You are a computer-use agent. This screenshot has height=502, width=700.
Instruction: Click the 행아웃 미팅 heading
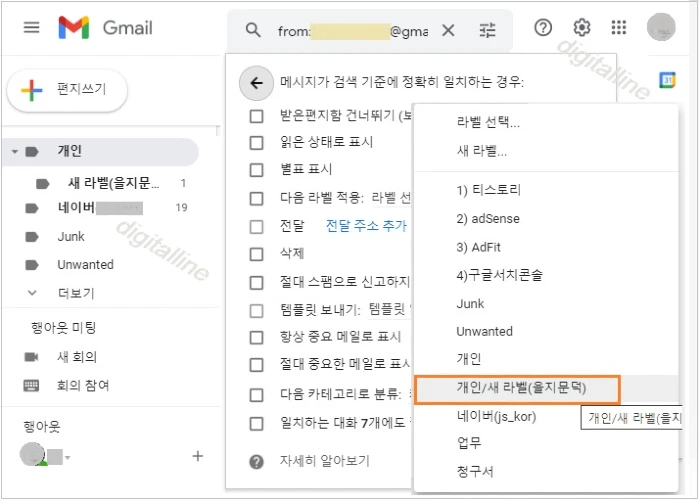(x=63, y=328)
